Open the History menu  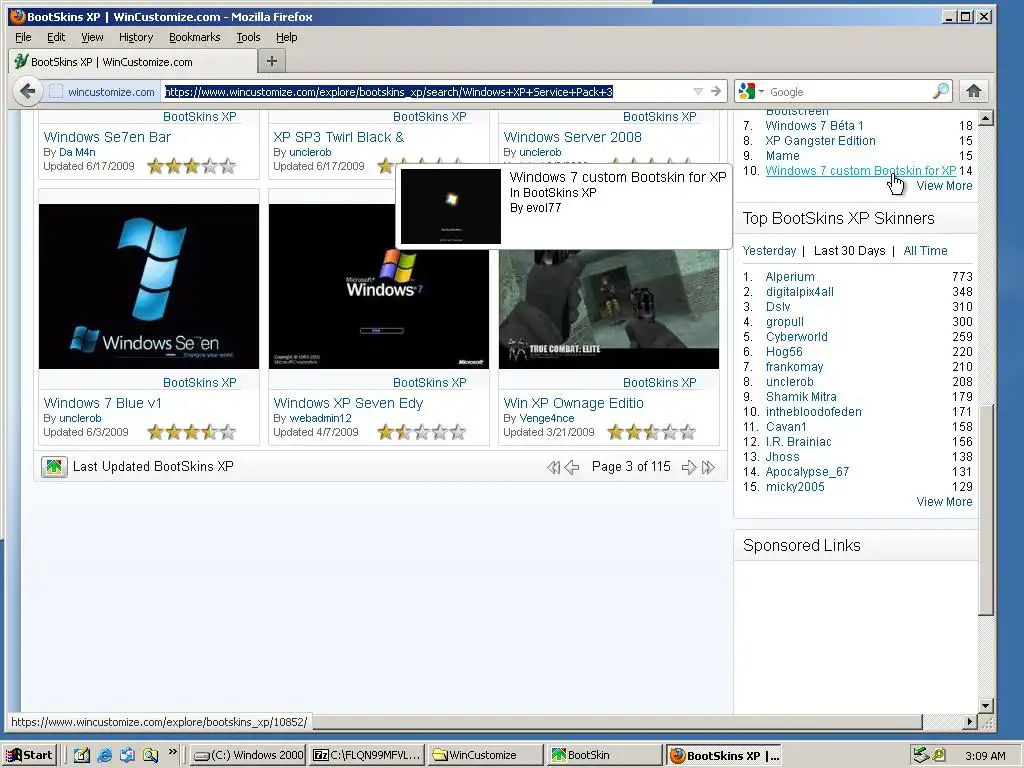pos(136,37)
